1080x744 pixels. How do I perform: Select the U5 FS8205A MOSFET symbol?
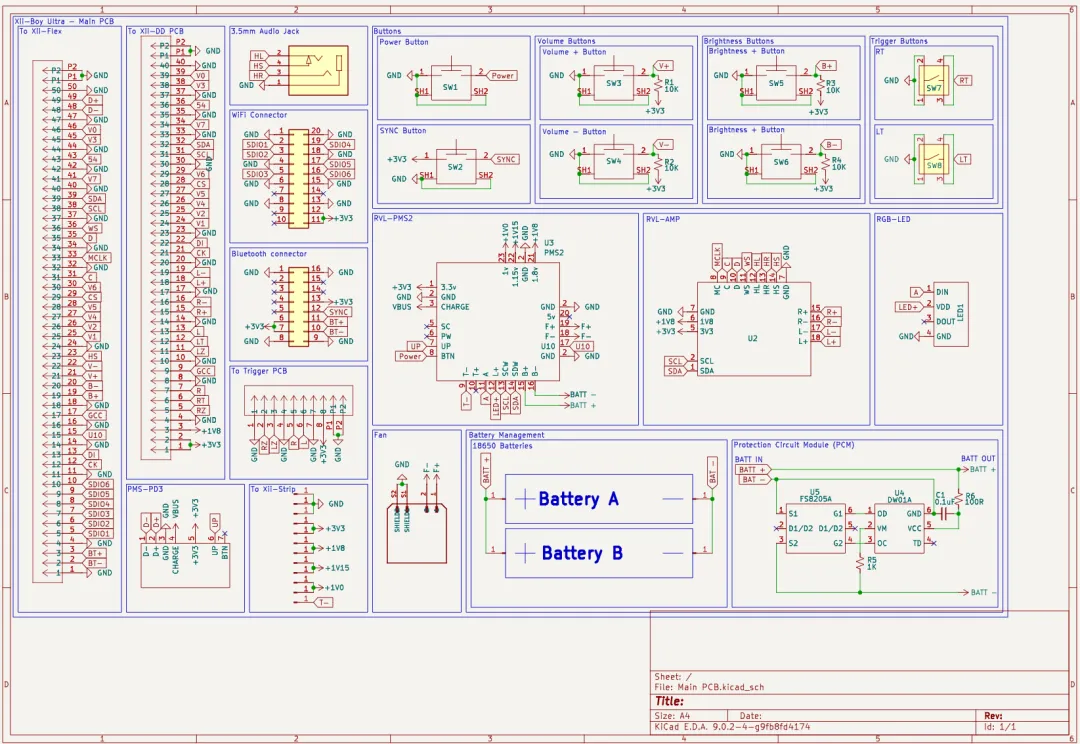point(816,528)
